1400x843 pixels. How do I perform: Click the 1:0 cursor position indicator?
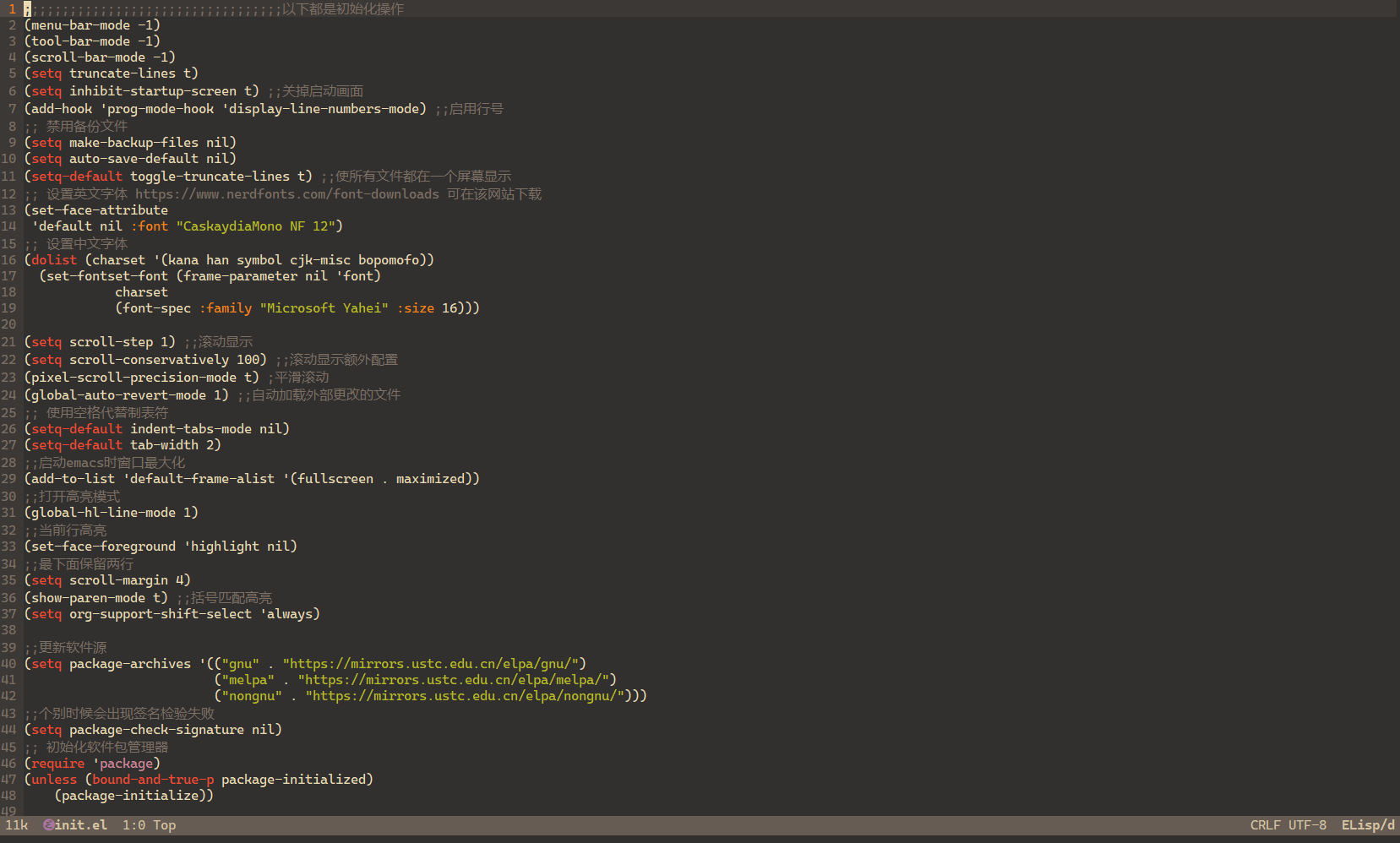[133, 825]
